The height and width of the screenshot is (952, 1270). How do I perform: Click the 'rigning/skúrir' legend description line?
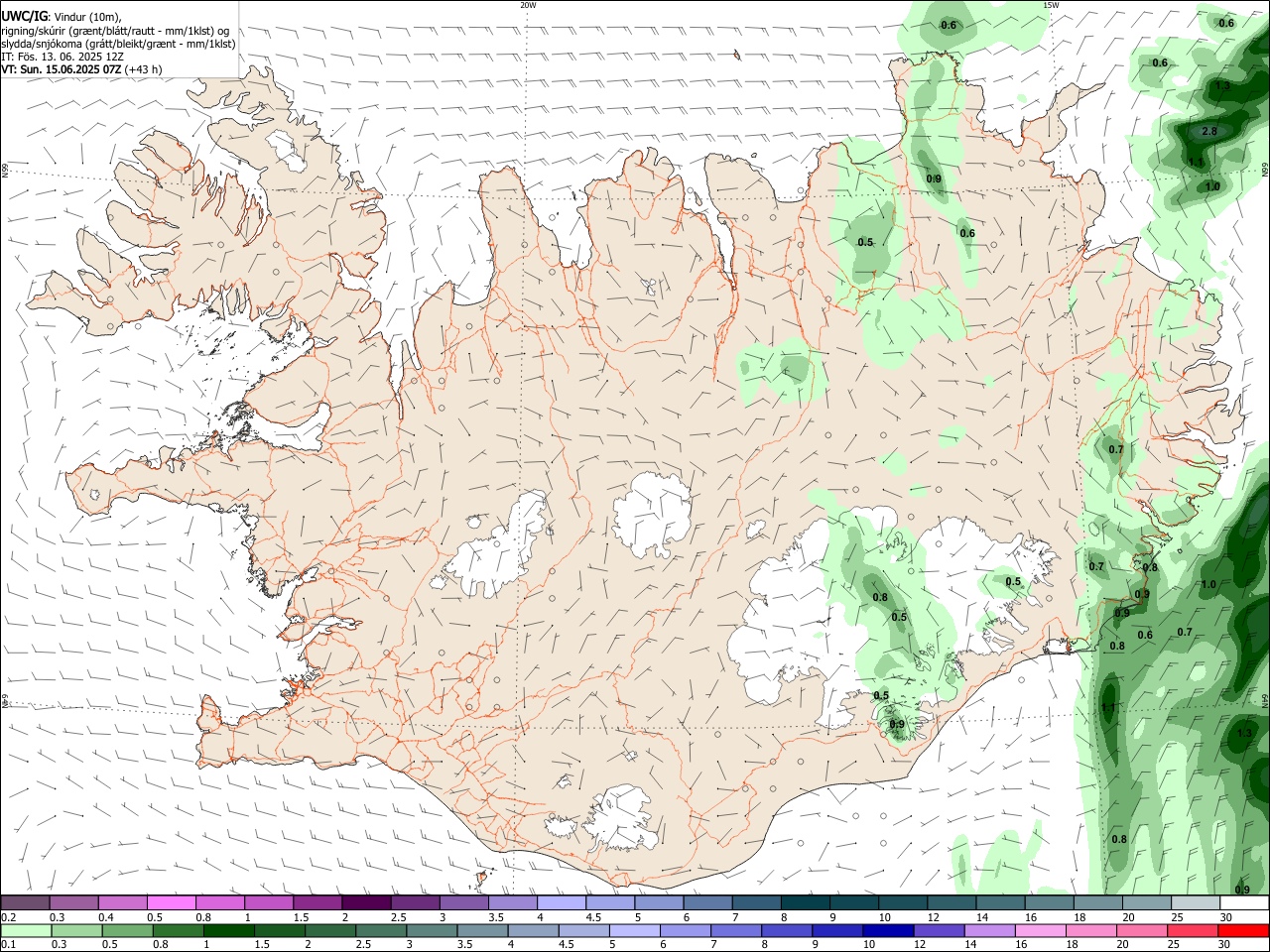(115, 31)
